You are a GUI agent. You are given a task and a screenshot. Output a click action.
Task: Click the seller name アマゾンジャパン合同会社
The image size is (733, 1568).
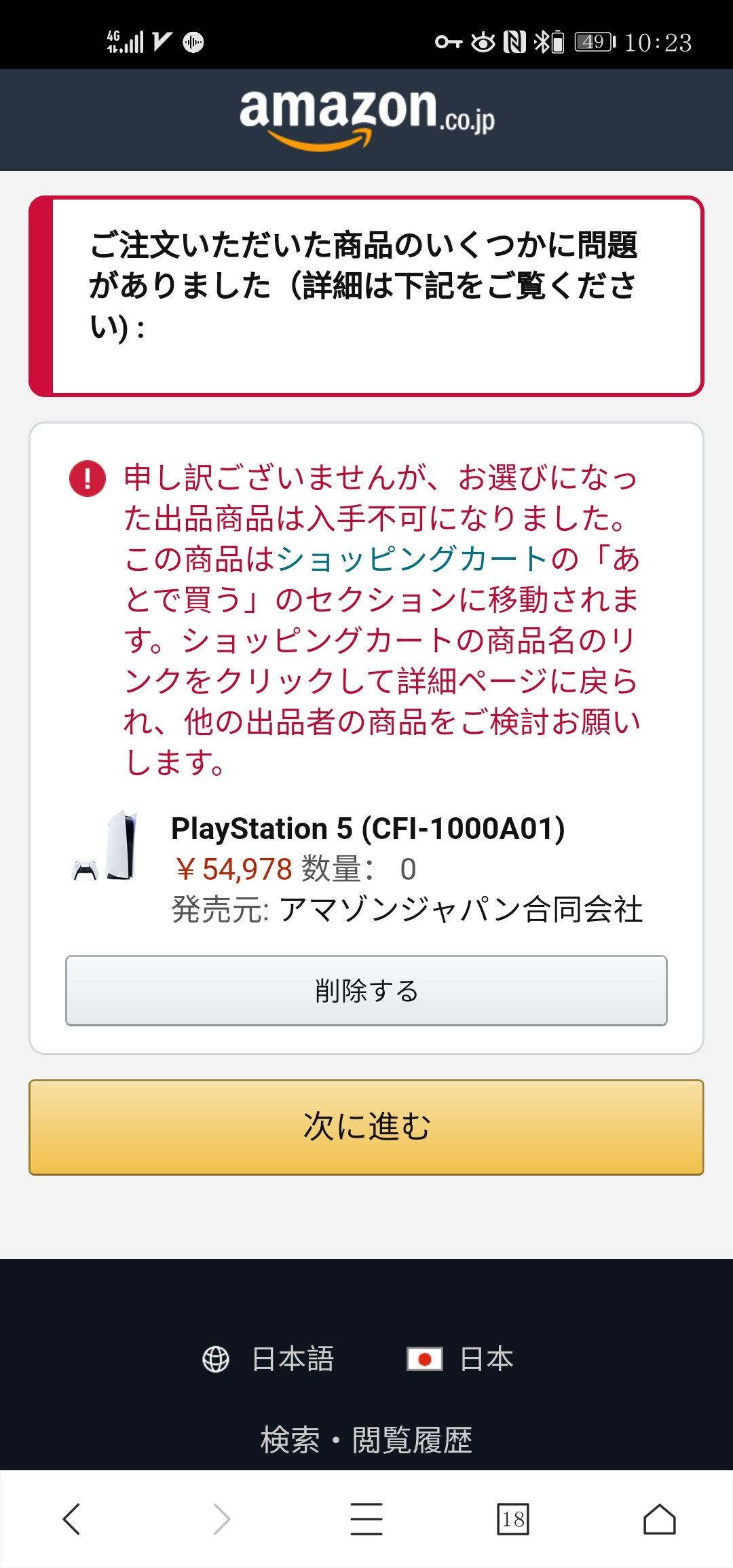[461, 910]
